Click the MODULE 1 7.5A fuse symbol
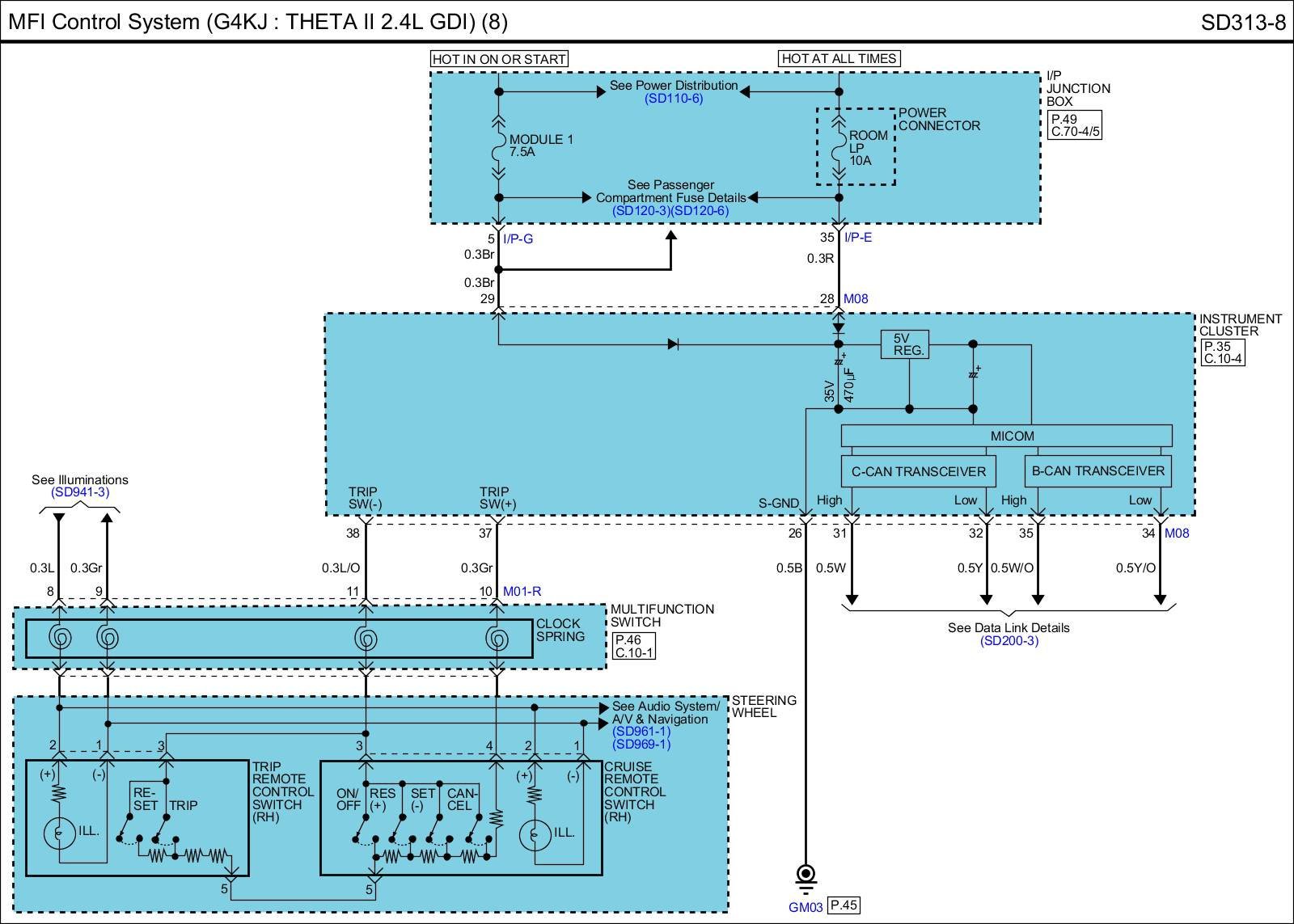1294x924 pixels. tap(498, 146)
